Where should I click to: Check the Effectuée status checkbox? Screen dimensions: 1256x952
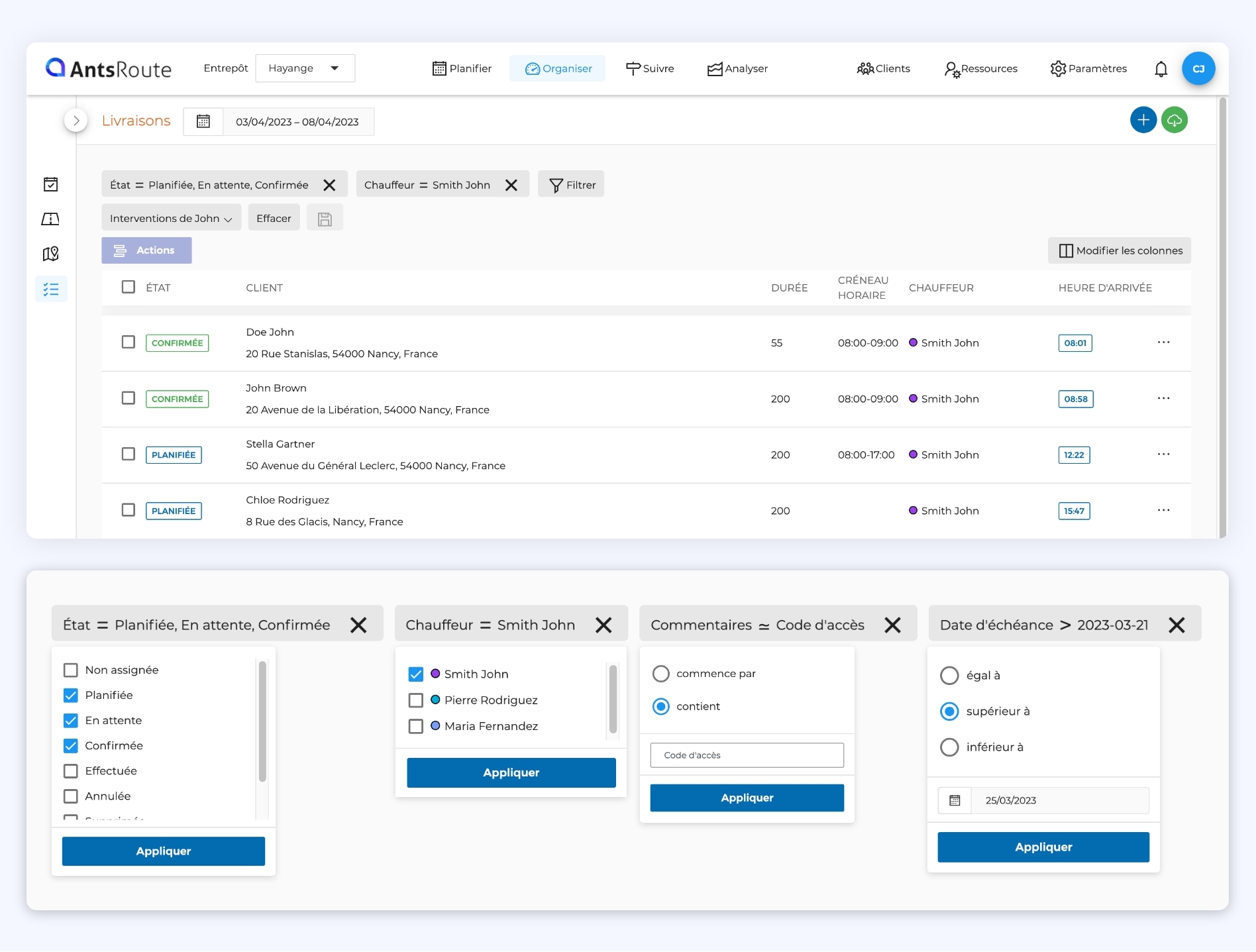pos(71,771)
